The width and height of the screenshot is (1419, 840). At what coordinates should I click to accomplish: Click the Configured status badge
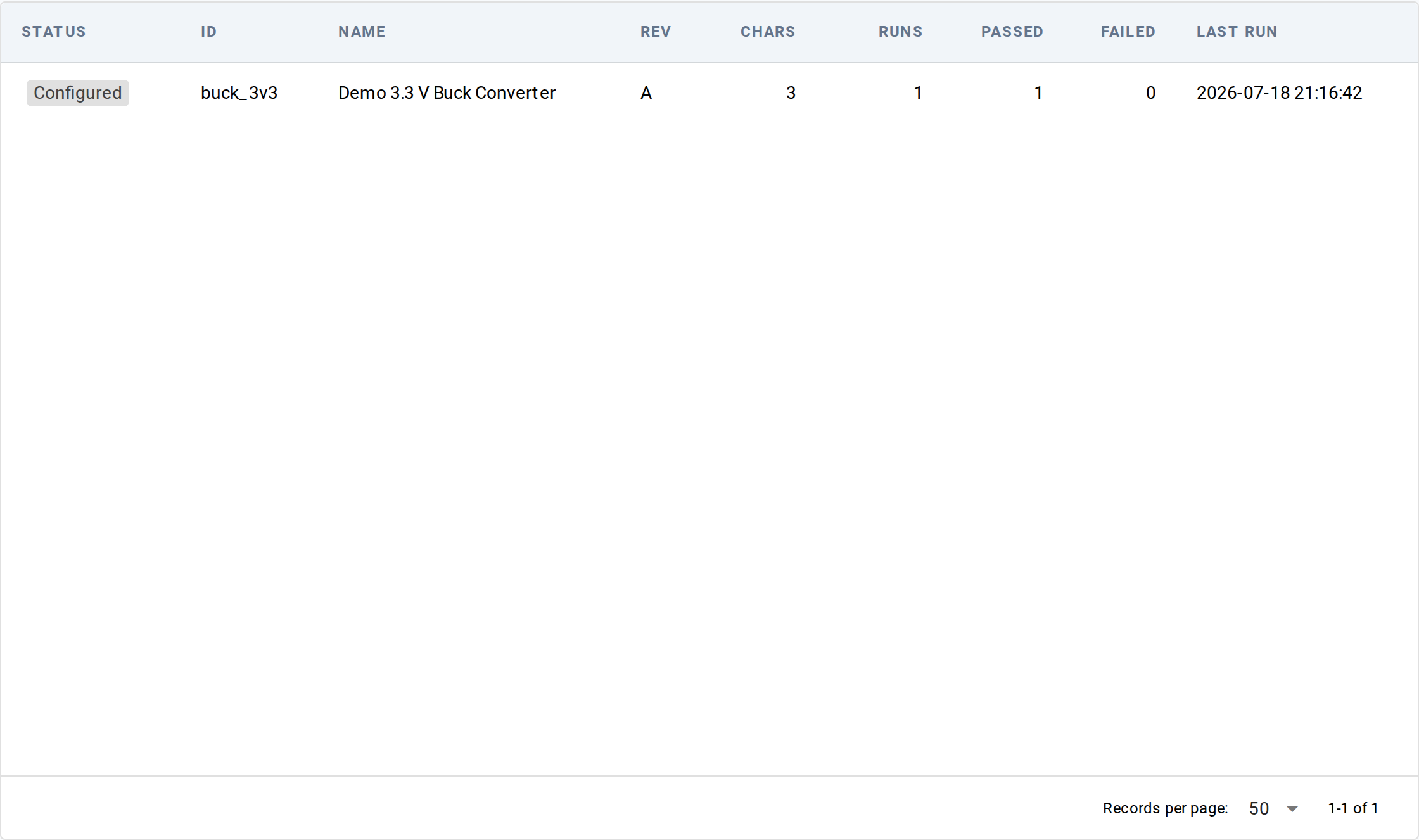click(x=78, y=93)
